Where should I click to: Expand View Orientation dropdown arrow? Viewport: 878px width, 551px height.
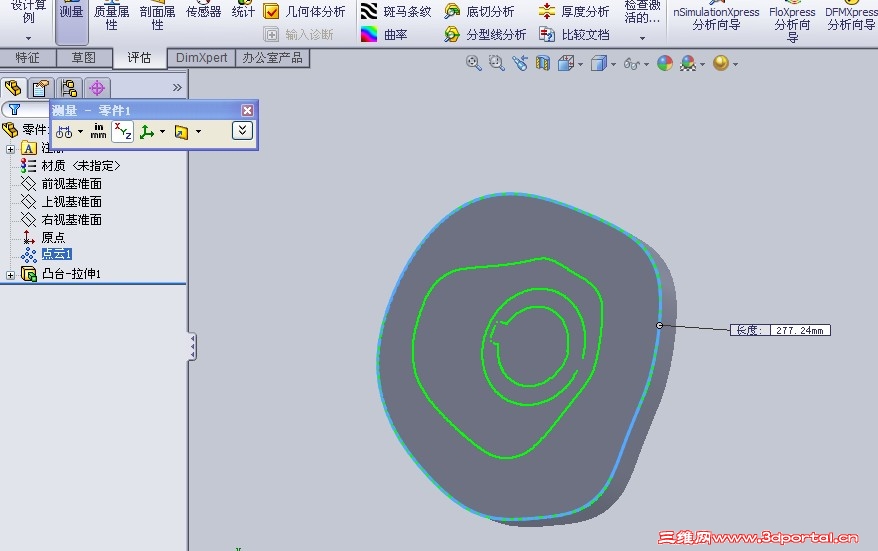(580, 64)
